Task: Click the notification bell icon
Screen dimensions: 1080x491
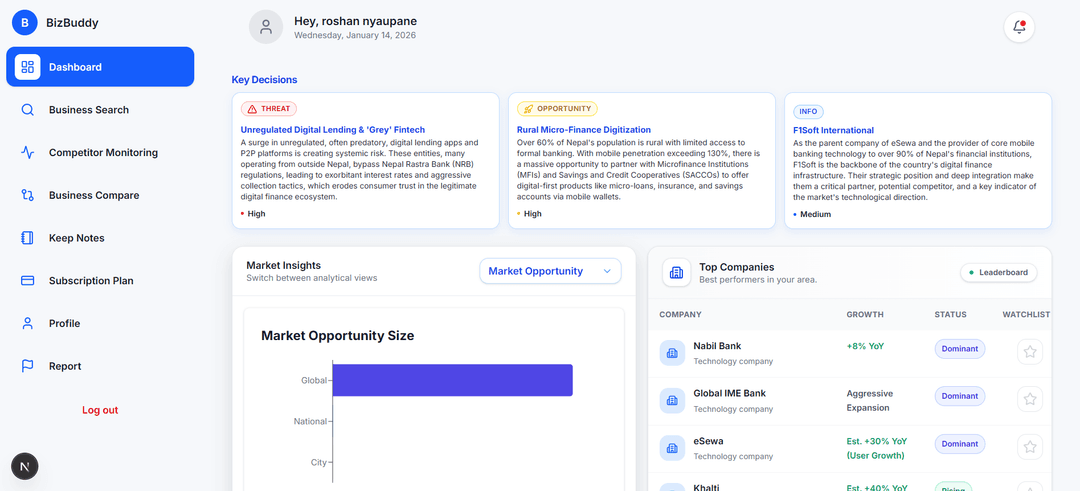Action: 1019,27
